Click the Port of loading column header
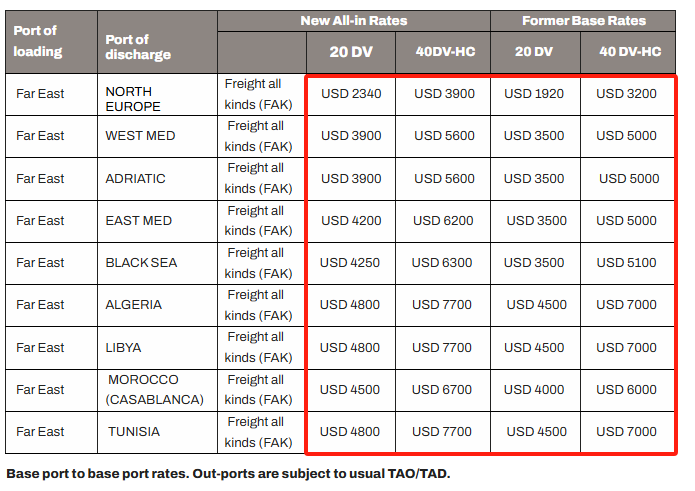This screenshot has width=695, height=491. (x=51, y=42)
